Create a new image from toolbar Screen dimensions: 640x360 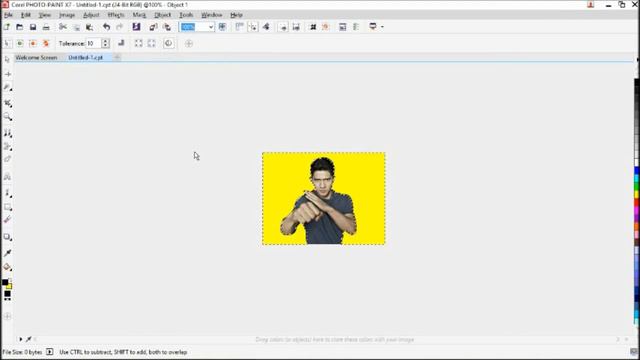click(7, 27)
